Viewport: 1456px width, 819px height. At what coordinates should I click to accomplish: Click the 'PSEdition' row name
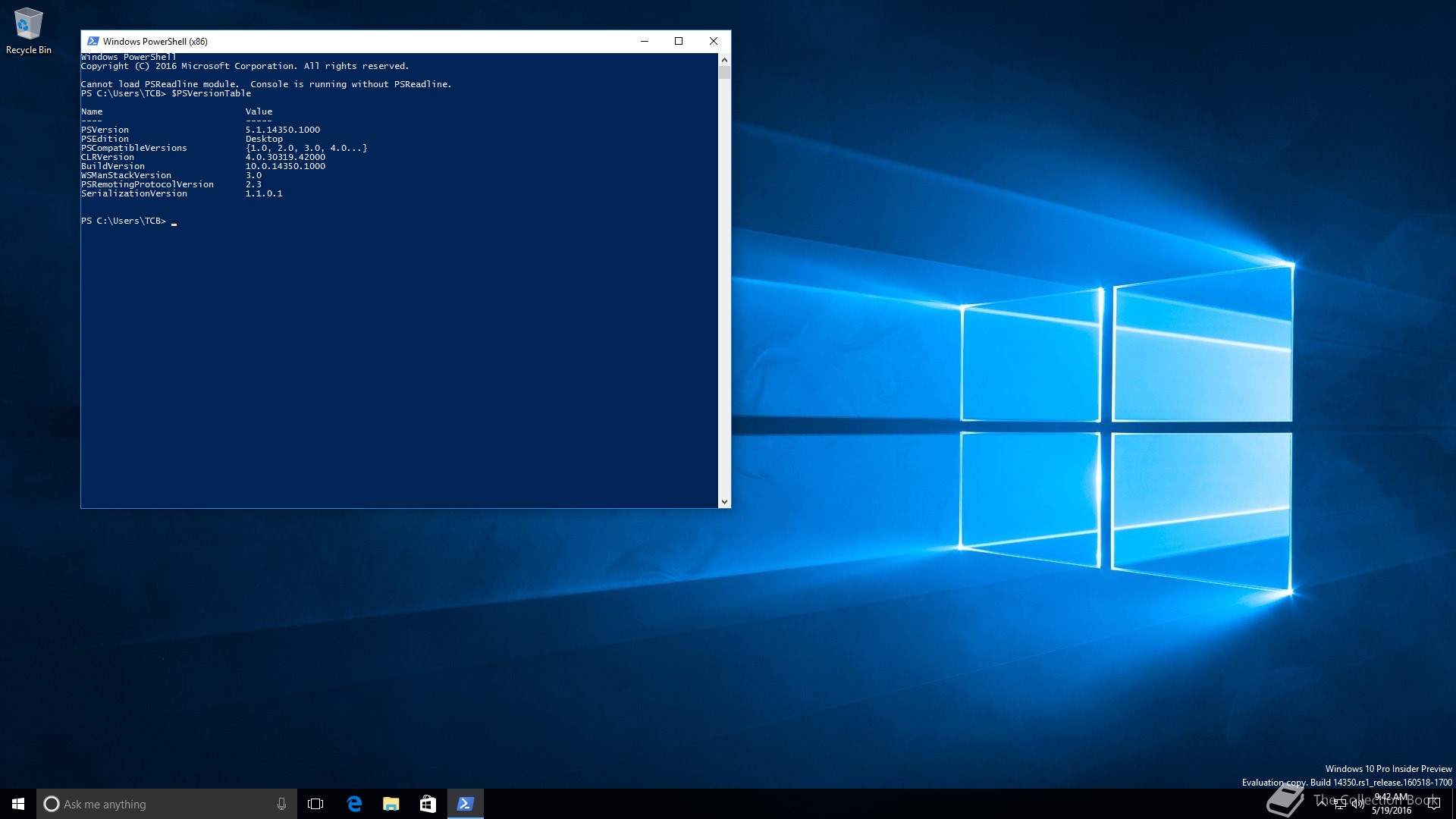[x=105, y=139]
